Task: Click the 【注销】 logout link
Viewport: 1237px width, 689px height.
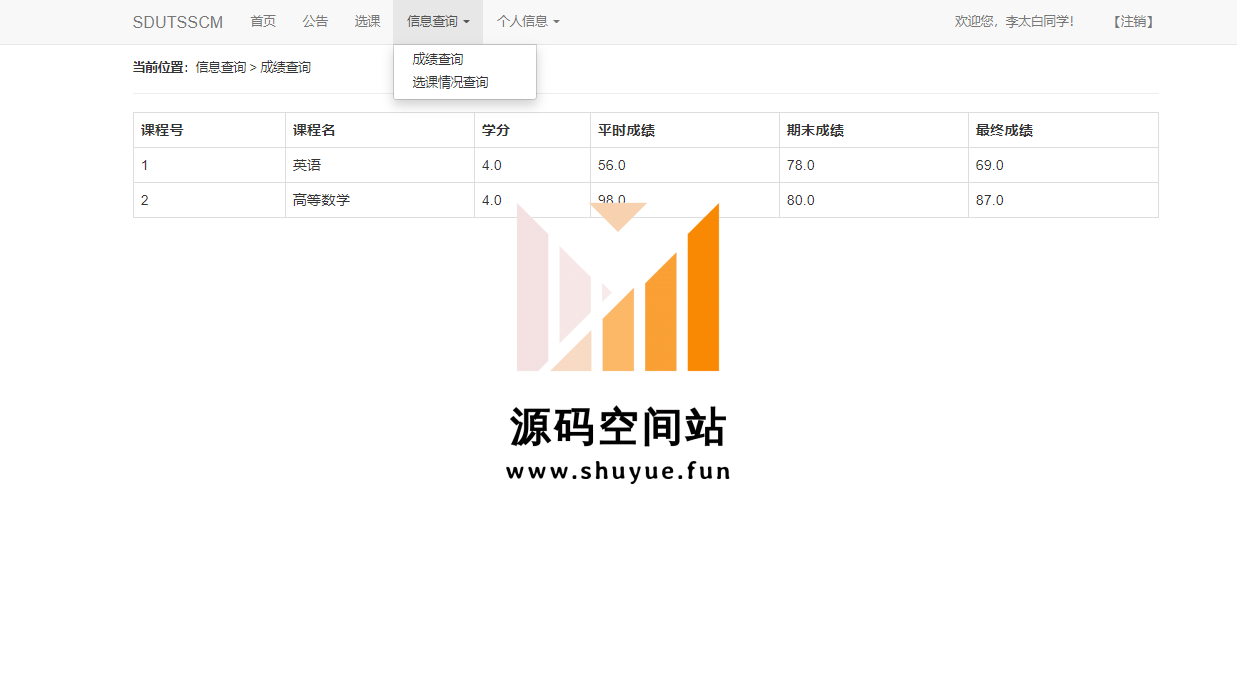Action: pos(1133,21)
